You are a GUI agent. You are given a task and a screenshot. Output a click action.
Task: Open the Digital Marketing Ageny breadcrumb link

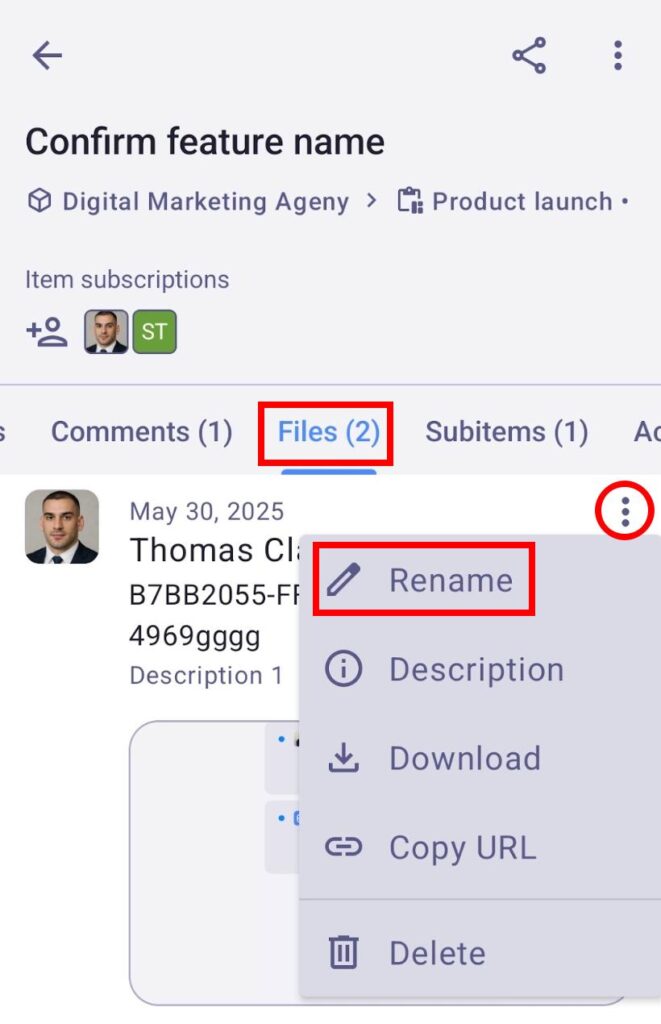pos(205,201)
